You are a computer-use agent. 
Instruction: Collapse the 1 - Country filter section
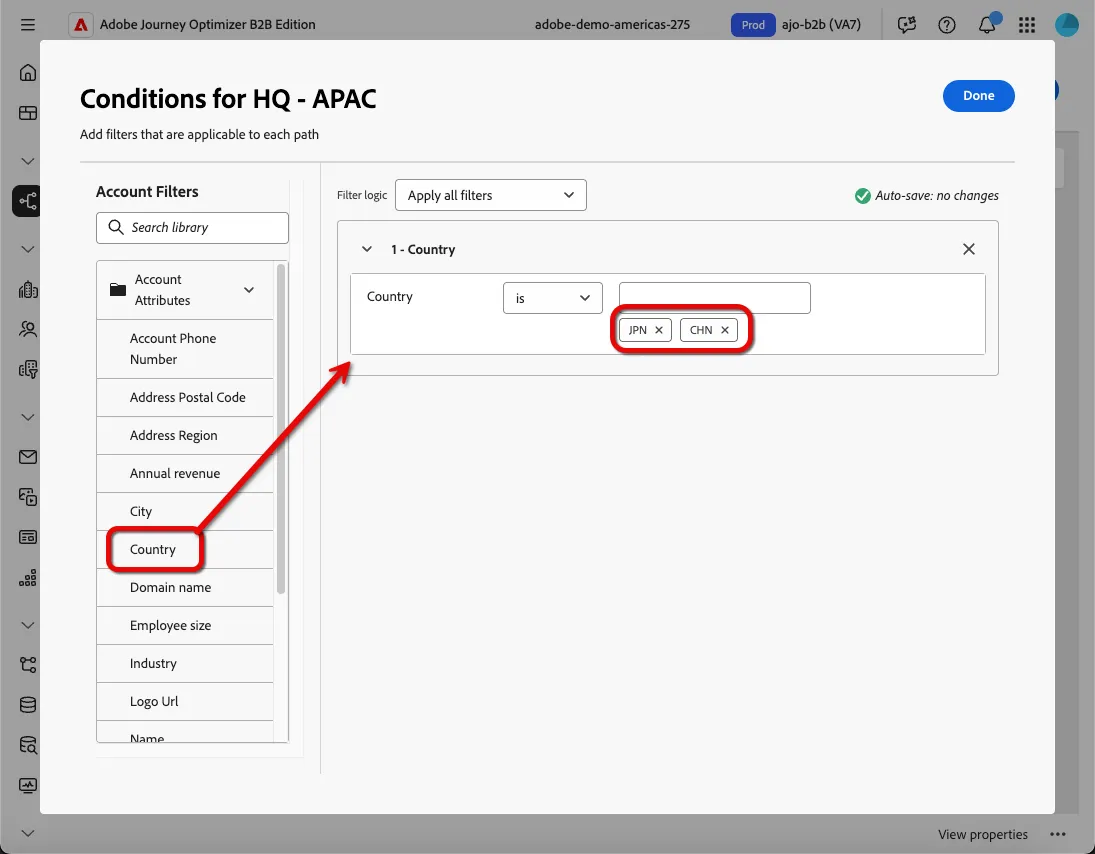tap(367, 249)
